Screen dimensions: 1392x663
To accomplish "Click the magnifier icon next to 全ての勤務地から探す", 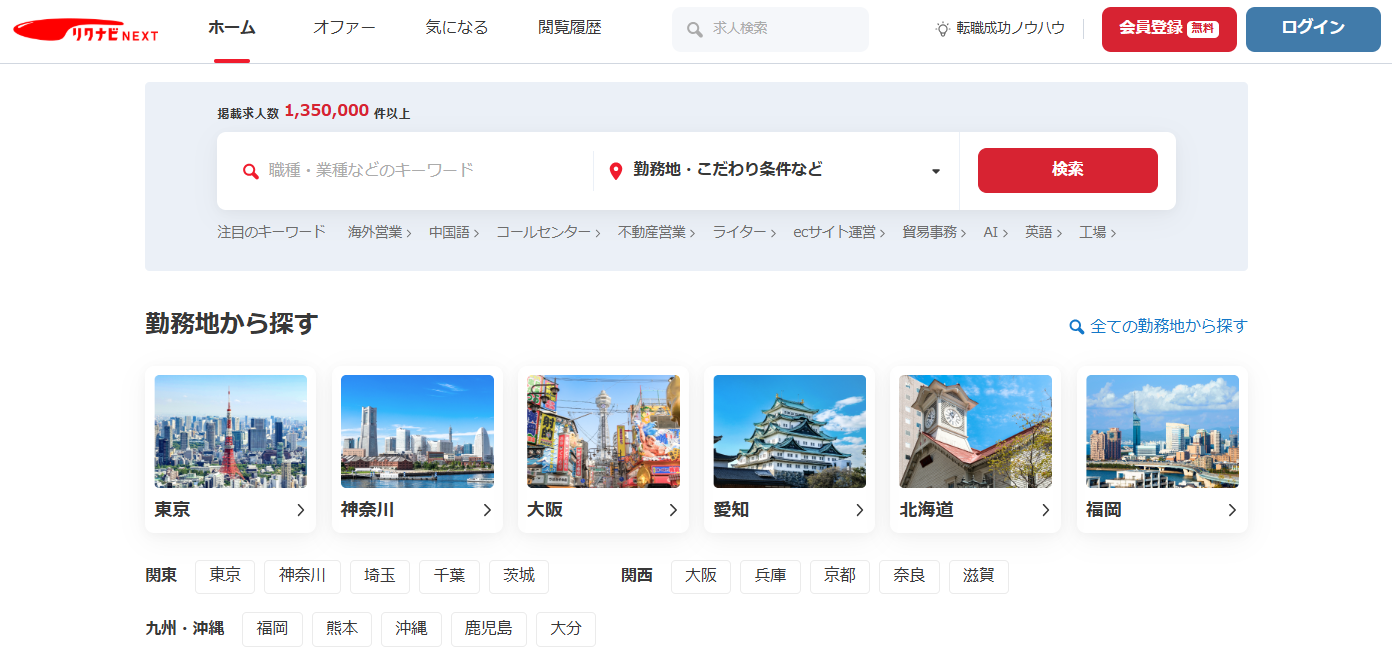I will click(1076, 327).
